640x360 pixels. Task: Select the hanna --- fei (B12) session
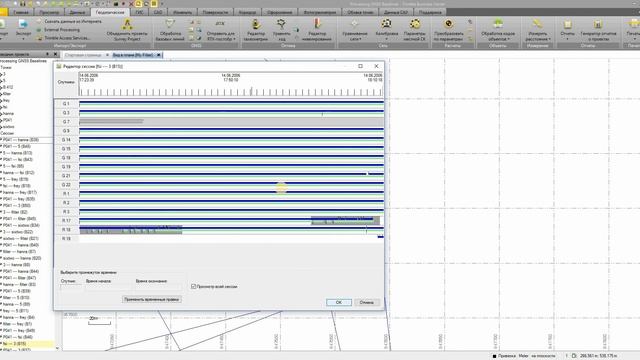click(x=18, y=173)
